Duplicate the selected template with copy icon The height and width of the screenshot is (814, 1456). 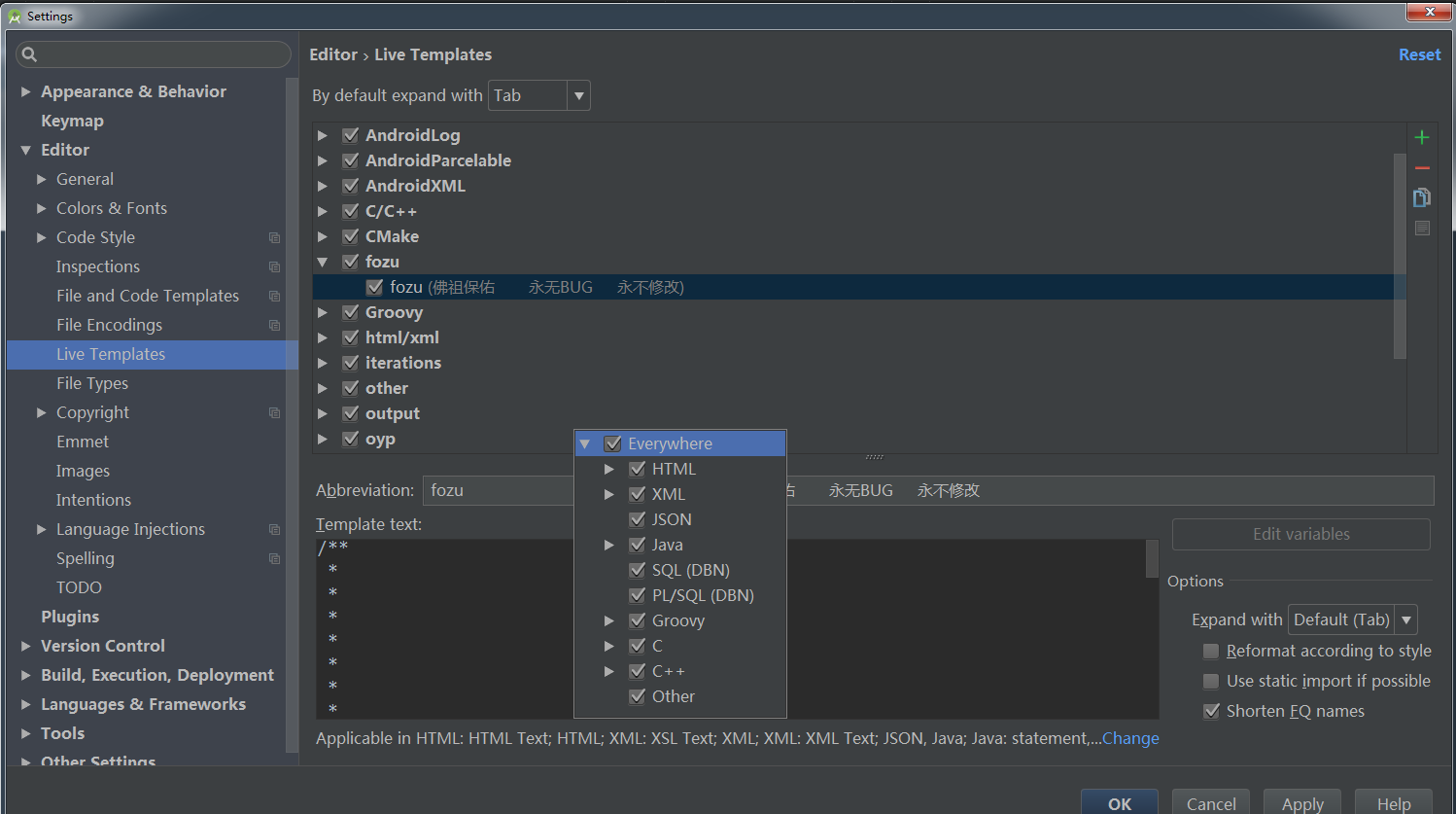click(x=1422, y=197)
